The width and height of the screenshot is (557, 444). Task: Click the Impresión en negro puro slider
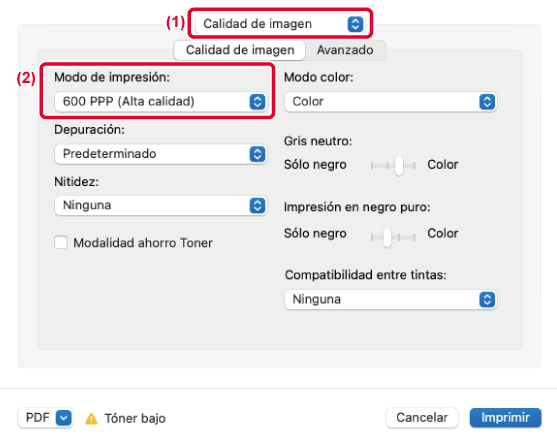pos(393,237)
